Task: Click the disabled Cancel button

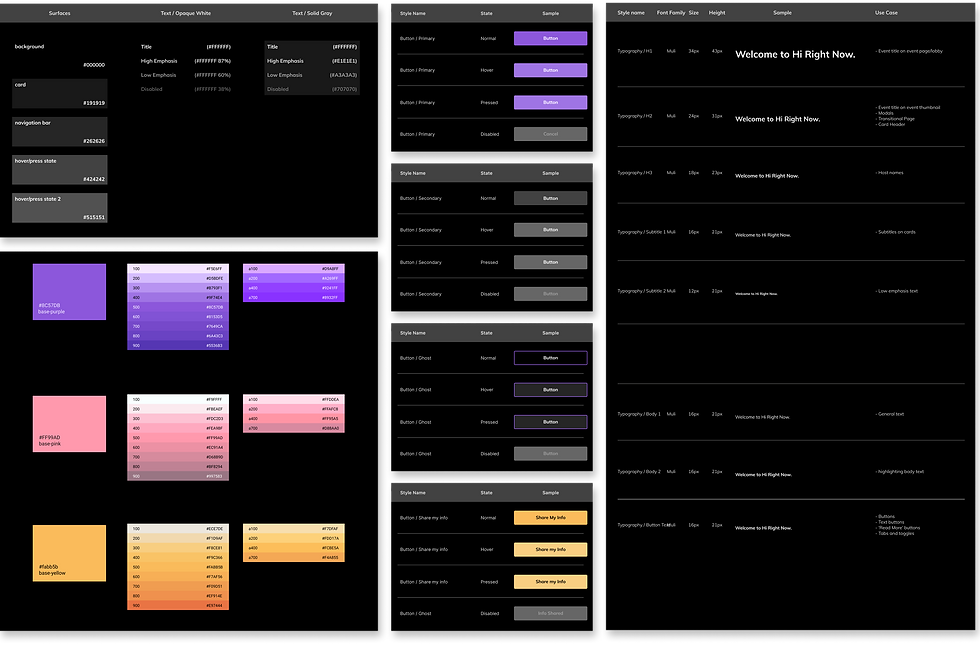Action: (x=550, y=134)
